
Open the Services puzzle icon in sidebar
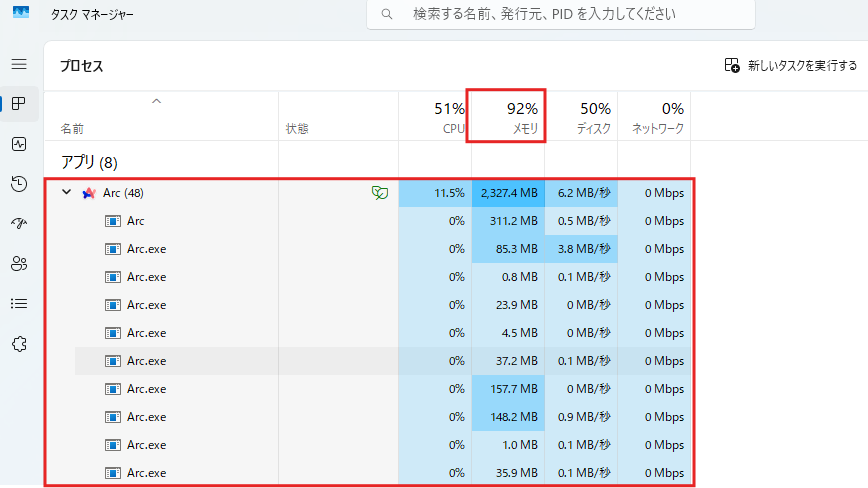coord(19,344)
